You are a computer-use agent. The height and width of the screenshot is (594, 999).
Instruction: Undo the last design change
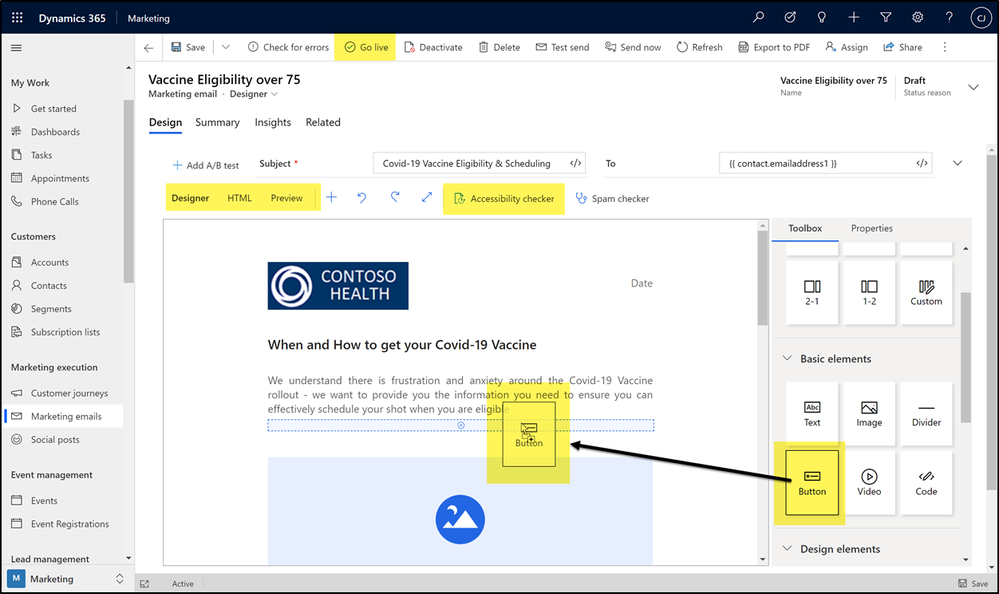coord(362,198)
